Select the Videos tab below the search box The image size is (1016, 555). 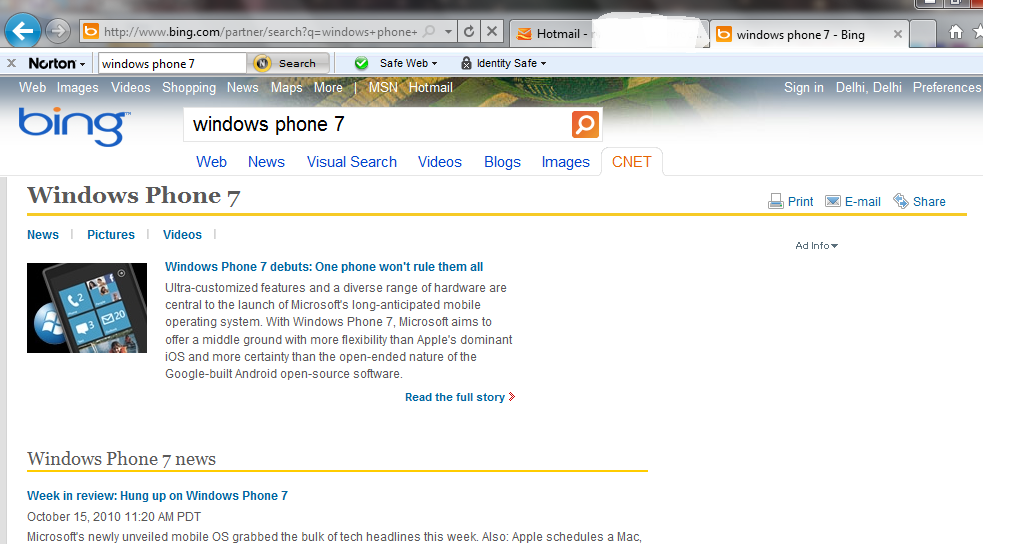click(439, 162)
